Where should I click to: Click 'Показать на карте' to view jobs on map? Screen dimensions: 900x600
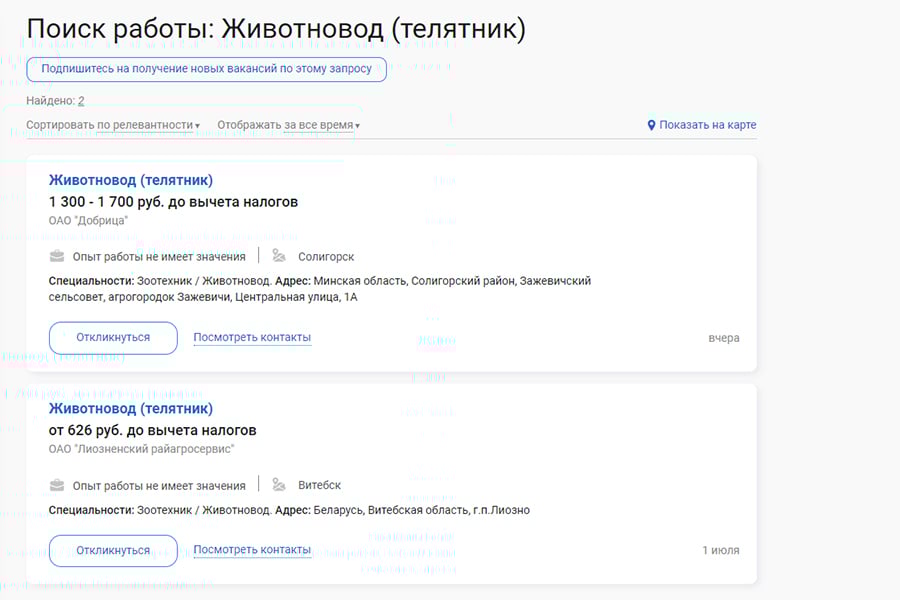709,124
